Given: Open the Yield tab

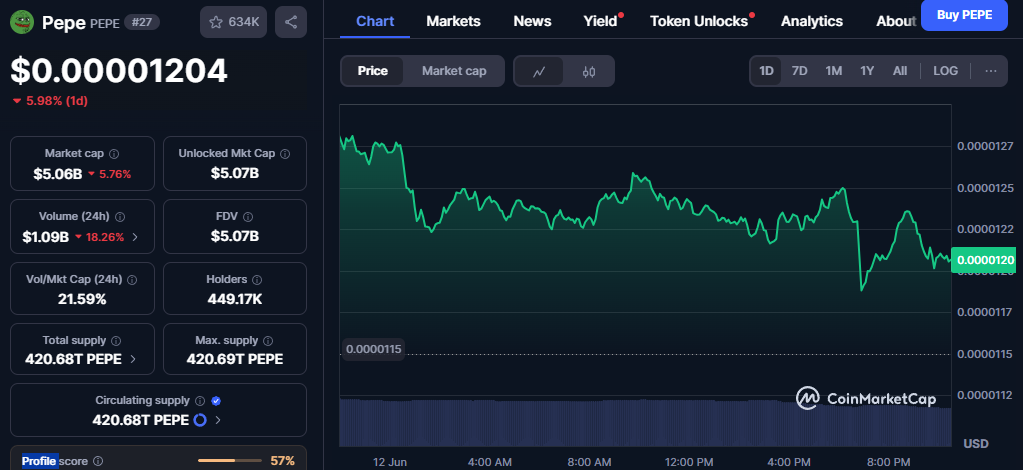Looking at the screenshot, I should (x=600, y=21).
